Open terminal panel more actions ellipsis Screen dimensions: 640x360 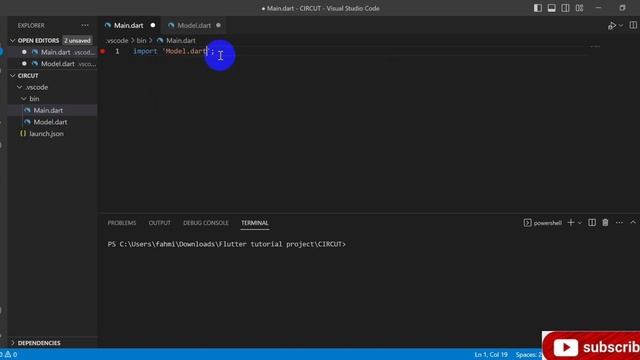pos(619,222)
